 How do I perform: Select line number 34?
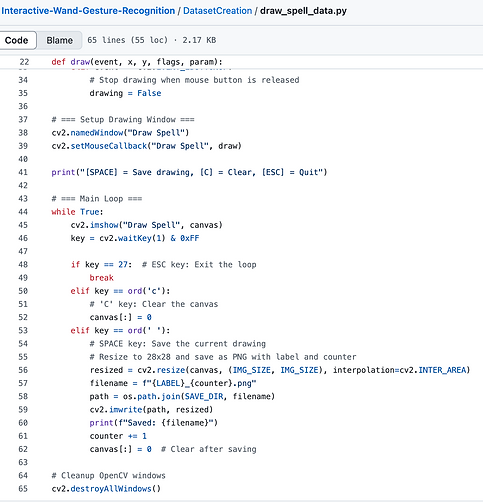click(23, 80)
